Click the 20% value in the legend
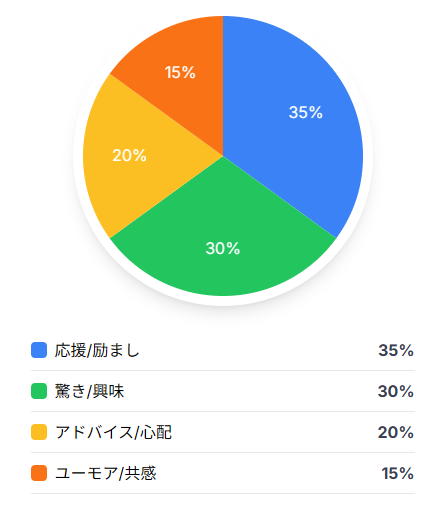The image size is (432, 506). pos(396,432)
